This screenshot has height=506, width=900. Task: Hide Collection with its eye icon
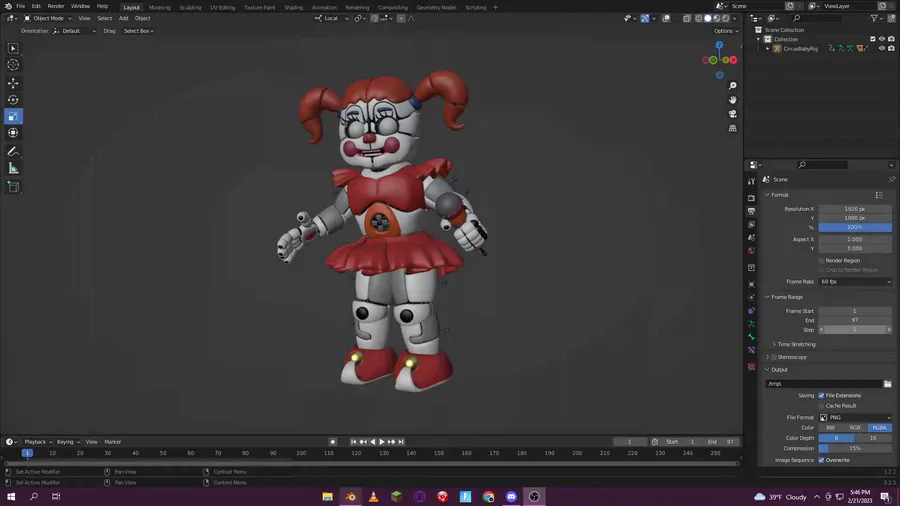(x=882, y=39)
